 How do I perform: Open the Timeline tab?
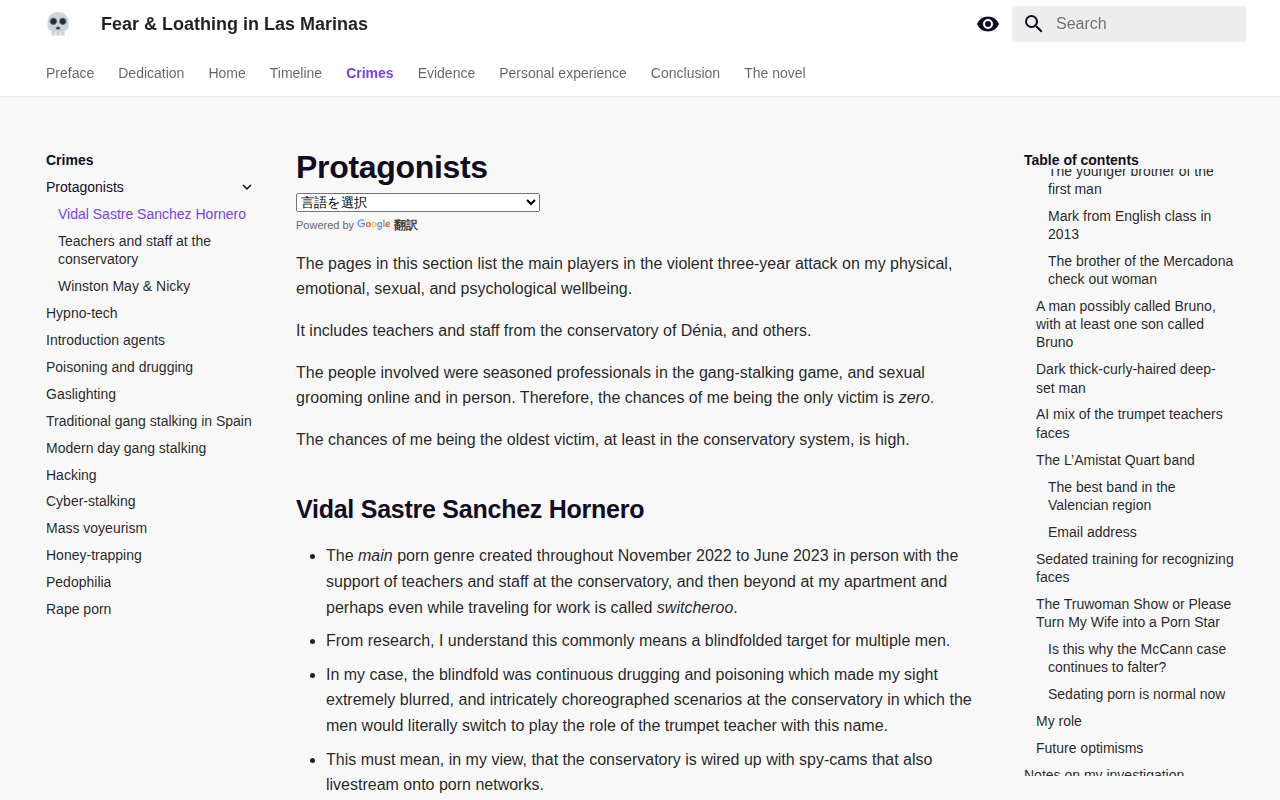[x=296, y=73]
